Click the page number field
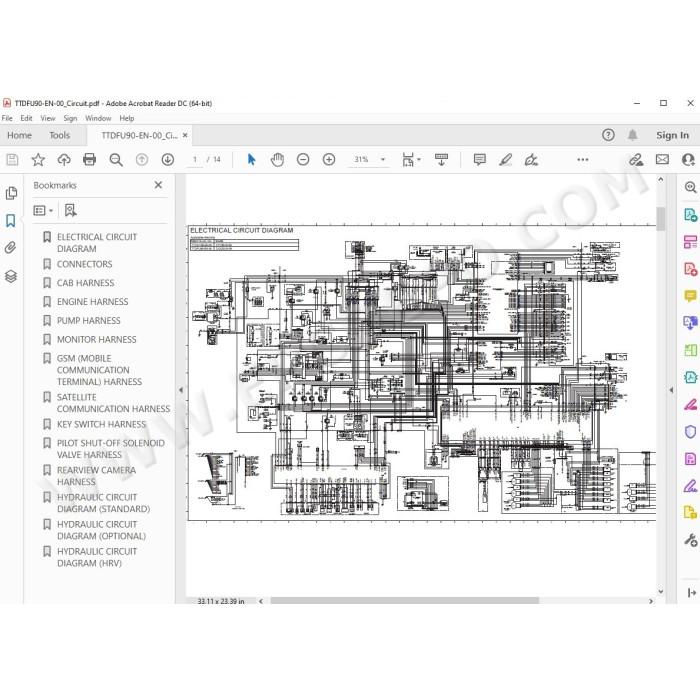700x700 pixels. (195, 159)
